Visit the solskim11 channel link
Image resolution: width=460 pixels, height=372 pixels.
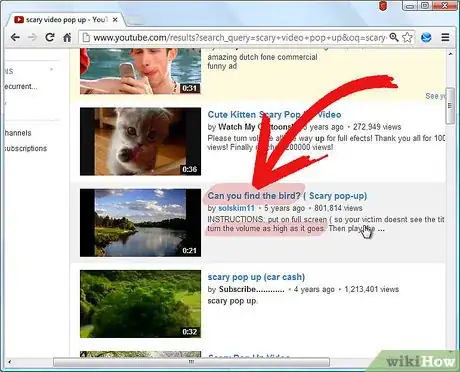(x=236, y=208)
